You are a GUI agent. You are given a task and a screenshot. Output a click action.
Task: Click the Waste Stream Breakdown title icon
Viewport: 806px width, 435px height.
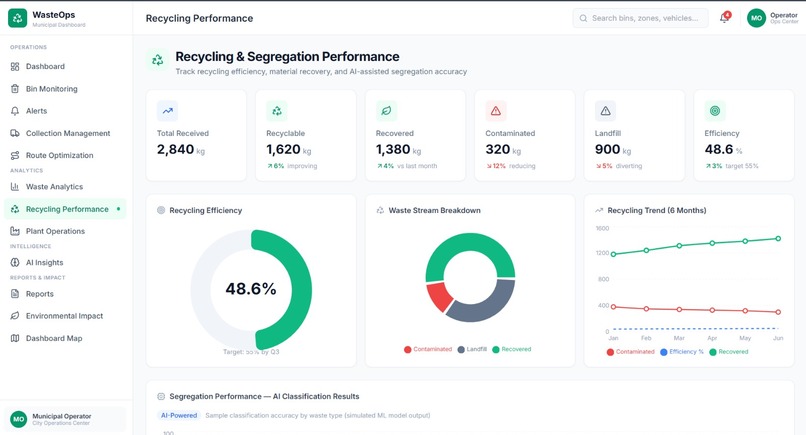coord(380,210)
